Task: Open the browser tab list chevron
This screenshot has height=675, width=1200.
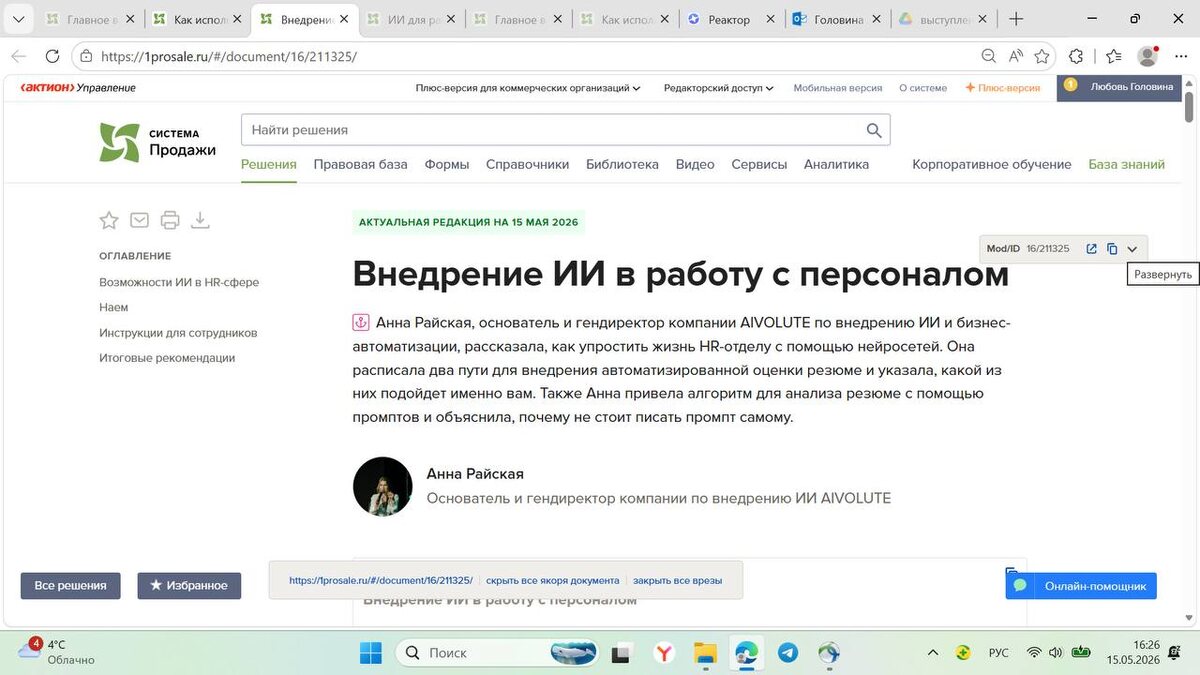Action: [18, 19]
